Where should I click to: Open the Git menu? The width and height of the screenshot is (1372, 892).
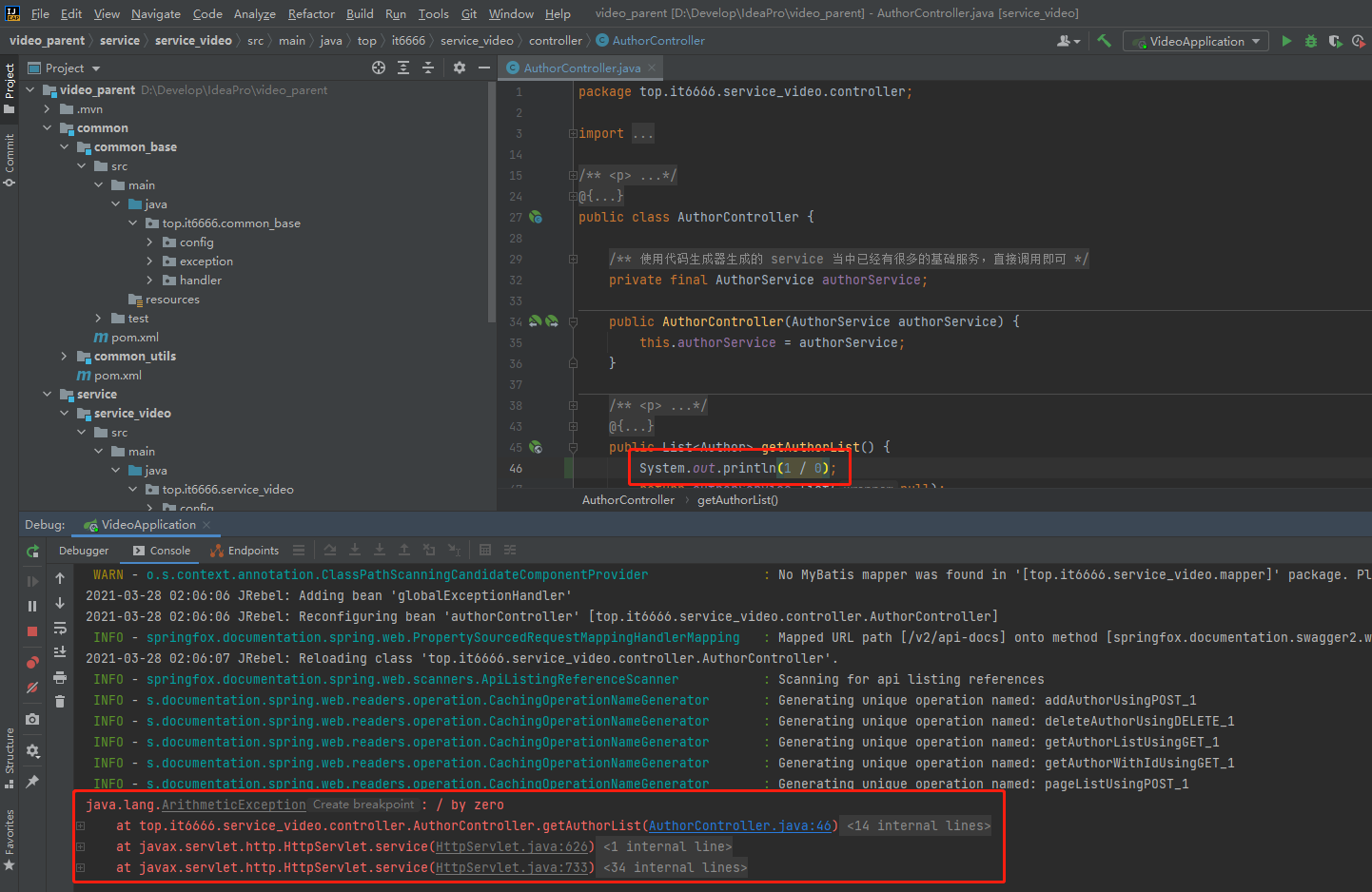[x=469, y=13]
